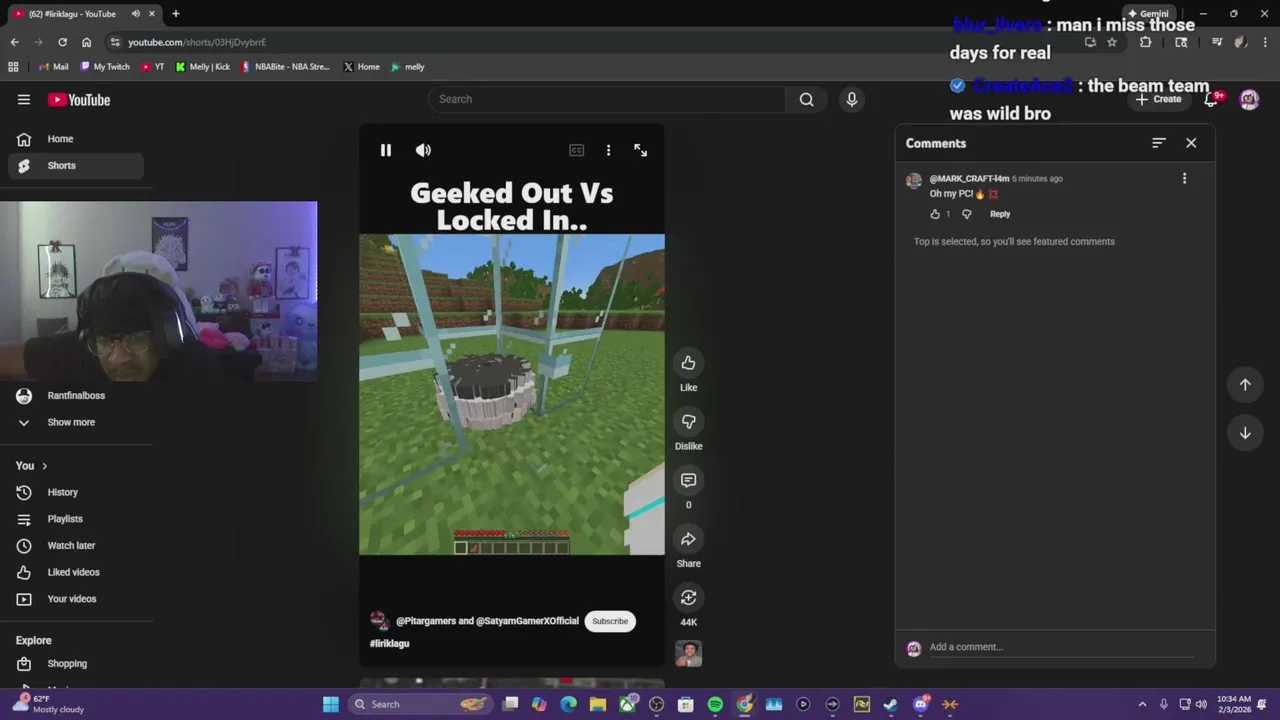Open the sound thumbnail below the remix button

(x=688, y=654)
